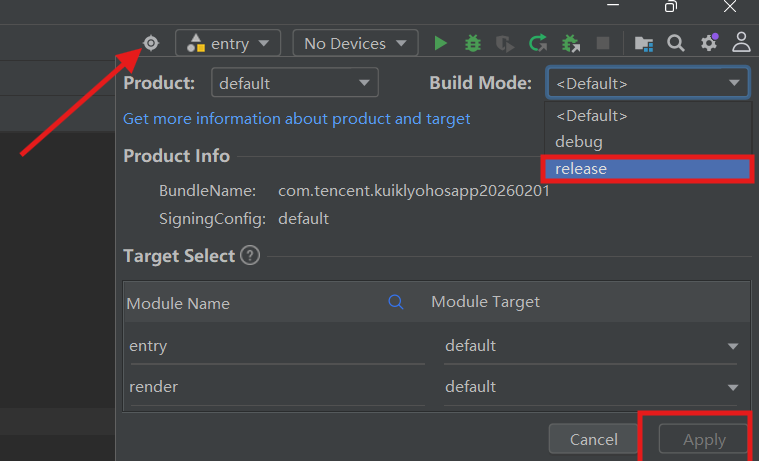
Task: Select the SigningConfig value default
Action: 304,218
